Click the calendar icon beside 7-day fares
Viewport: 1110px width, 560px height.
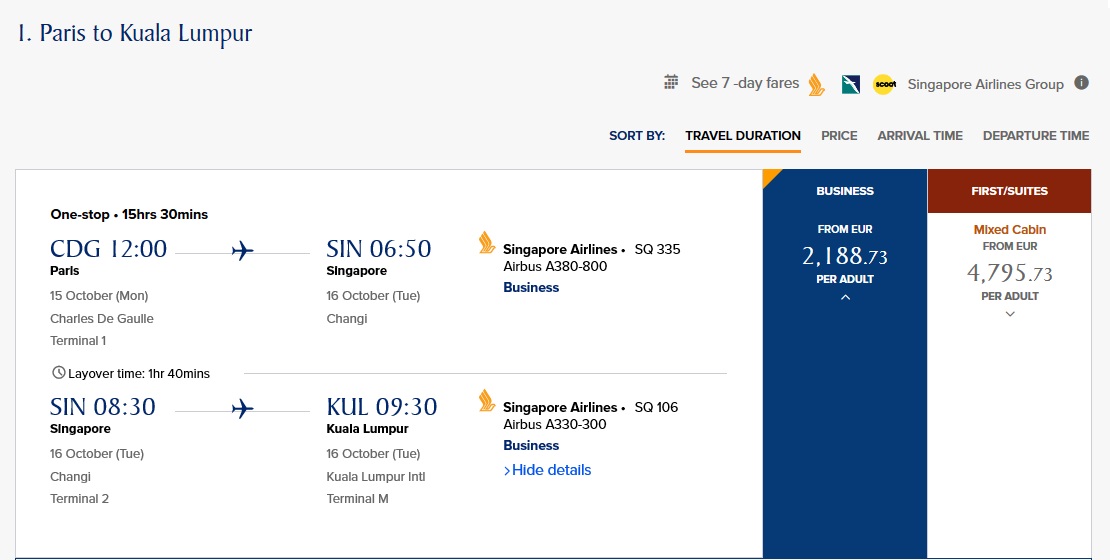tap(671, 83)
